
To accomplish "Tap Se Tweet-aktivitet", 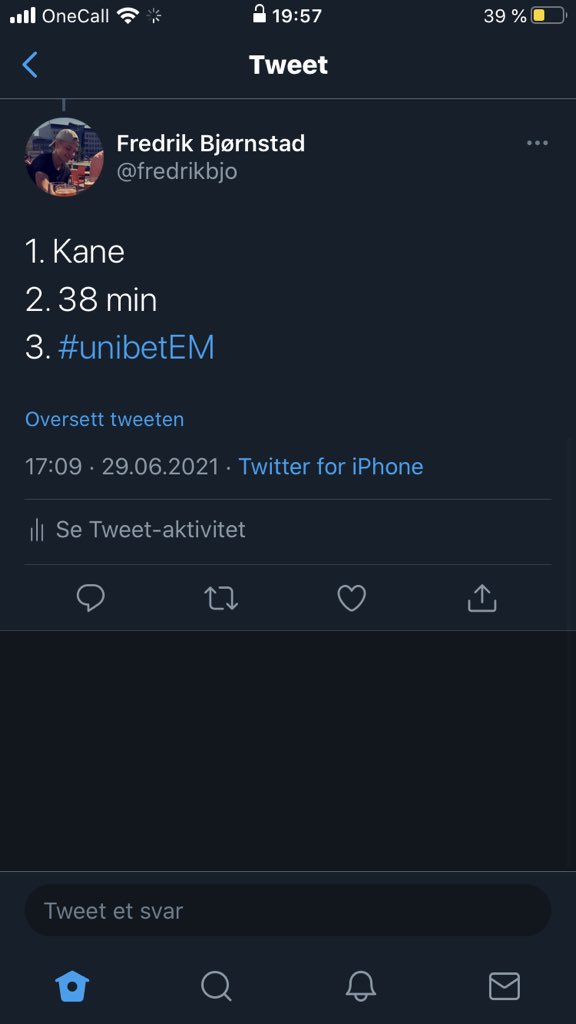I will (151, 529).
